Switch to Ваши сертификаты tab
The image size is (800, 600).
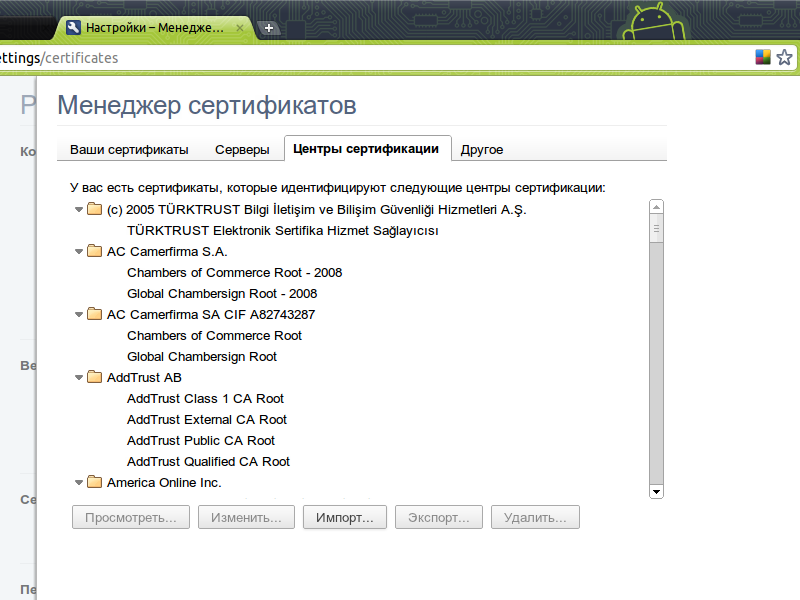129,149
